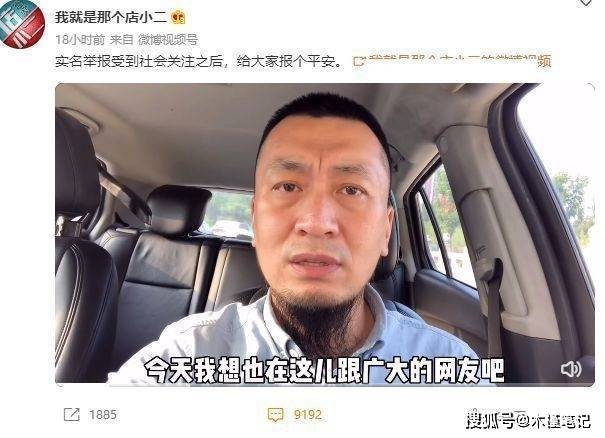Mute the video with the speaker icon
The height and width of the screenshot is (438, 605).
coord(571,369)
